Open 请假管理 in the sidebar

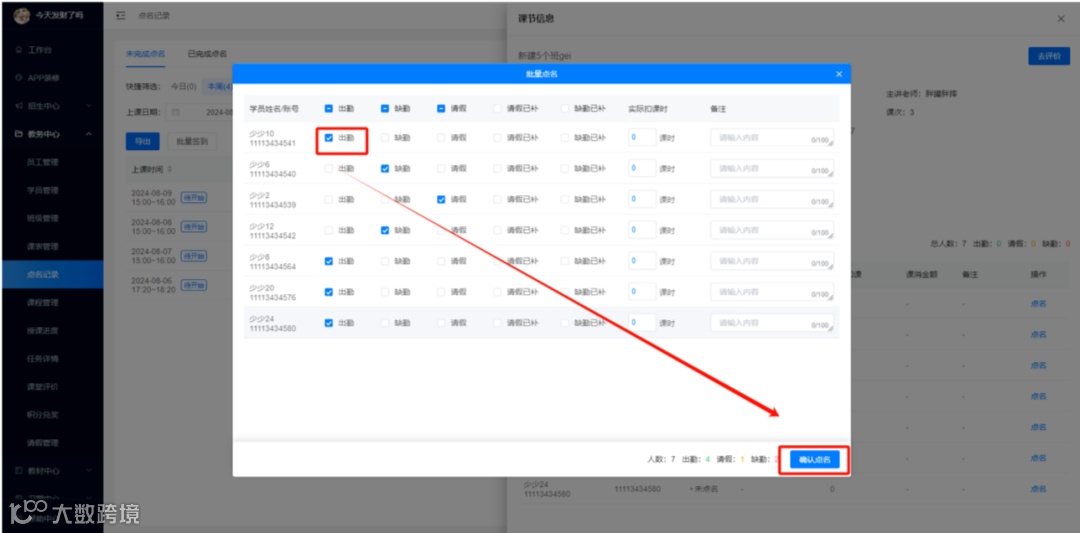point(43,443)
